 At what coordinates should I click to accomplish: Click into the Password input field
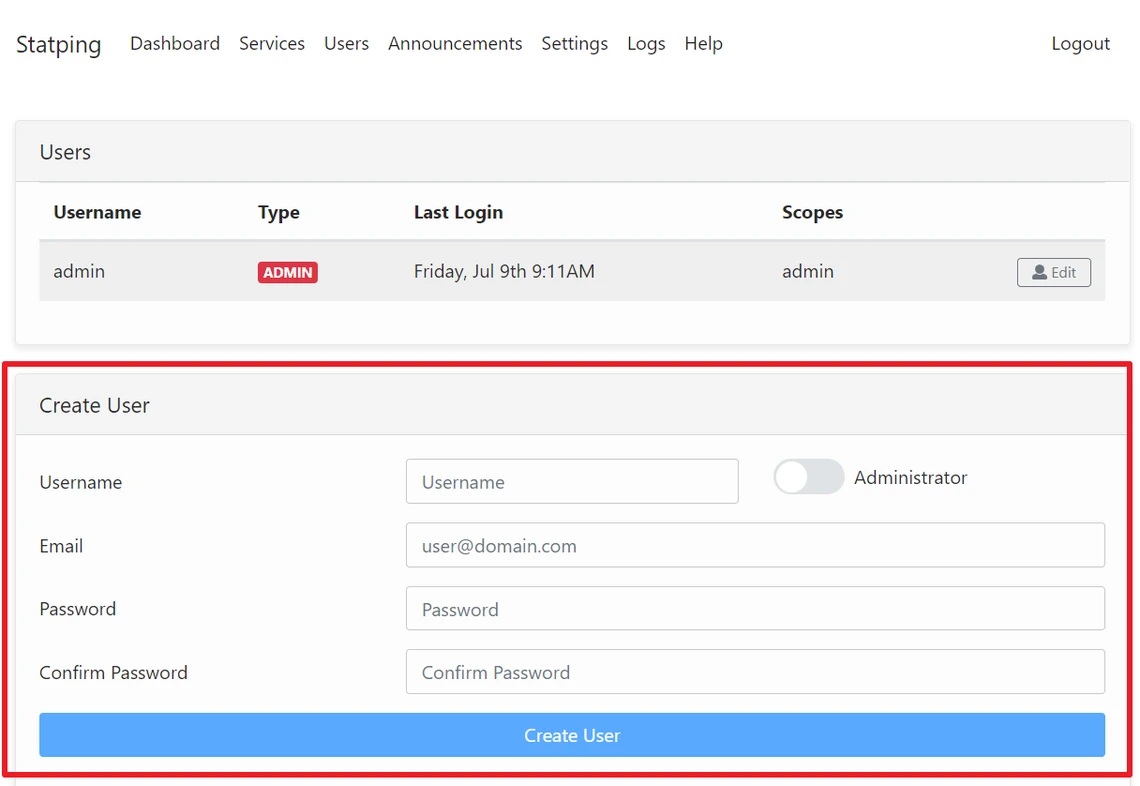click(755, 609)
